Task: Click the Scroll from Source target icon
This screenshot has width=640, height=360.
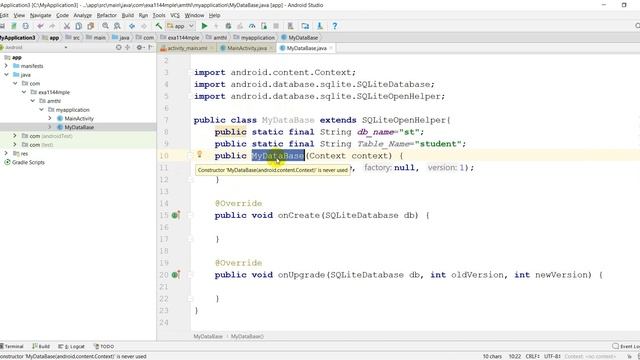Action: 118,47
